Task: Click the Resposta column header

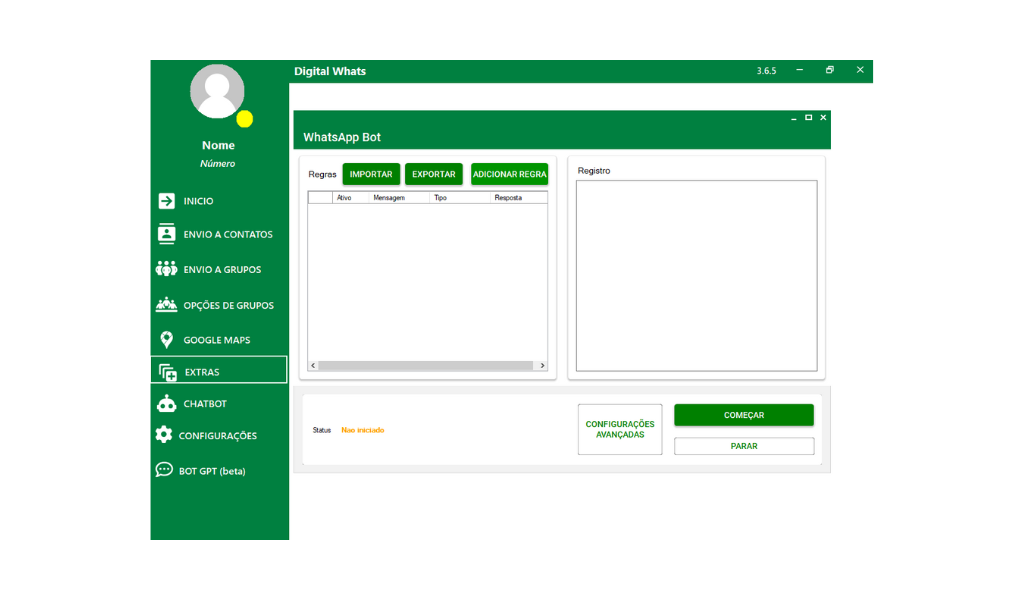Action: pyautogui.click(x=508, y=198)
